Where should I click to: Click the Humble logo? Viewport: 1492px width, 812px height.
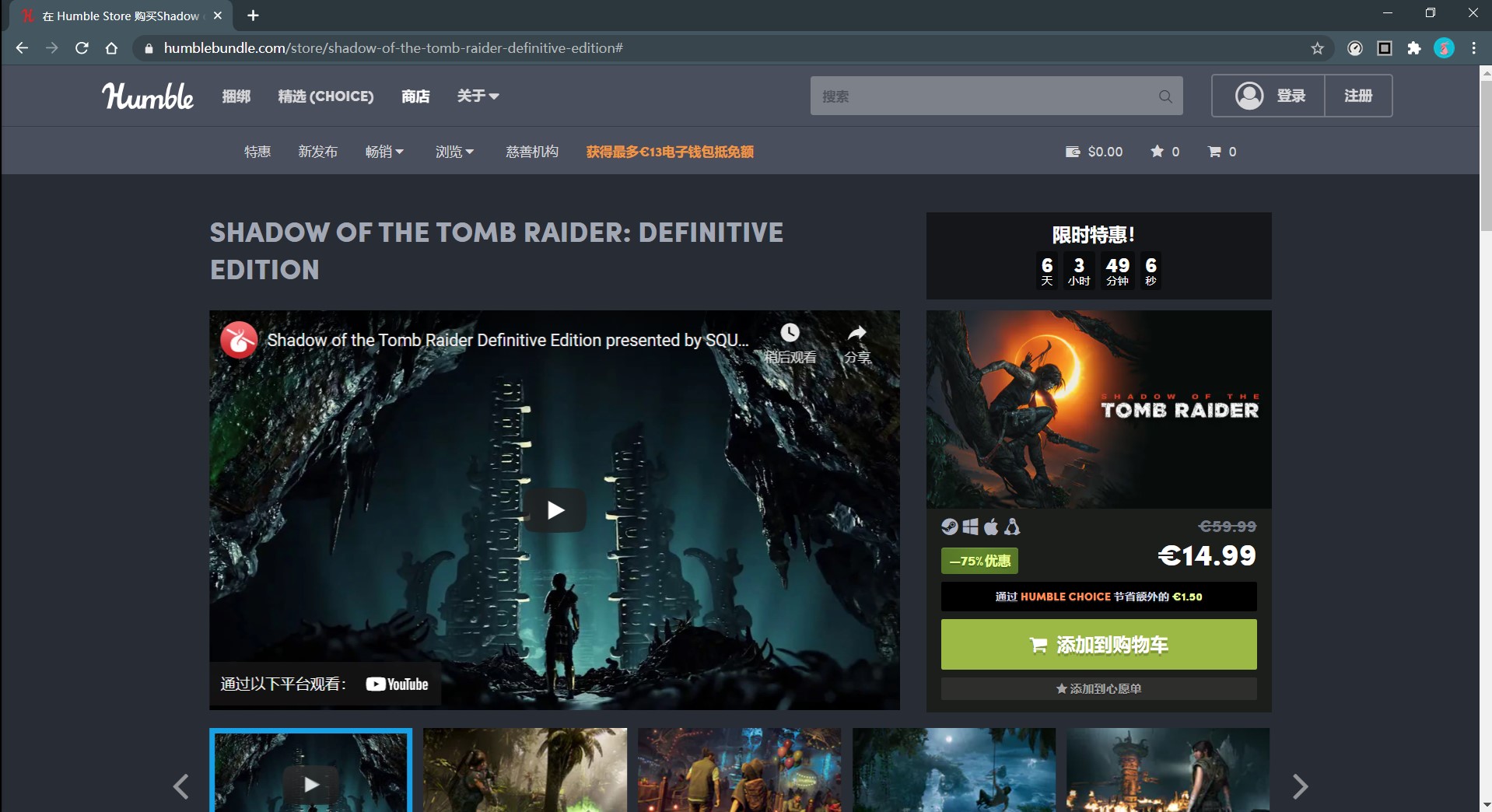(x=148, y=96)
